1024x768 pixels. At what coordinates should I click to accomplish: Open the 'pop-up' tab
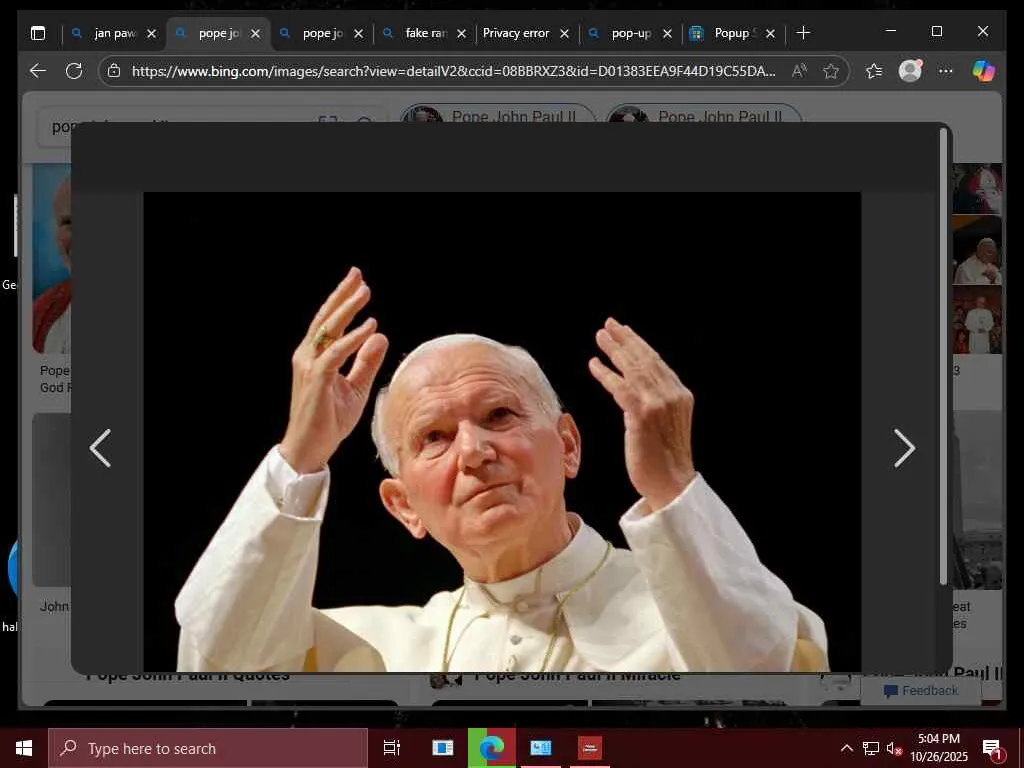631,33
